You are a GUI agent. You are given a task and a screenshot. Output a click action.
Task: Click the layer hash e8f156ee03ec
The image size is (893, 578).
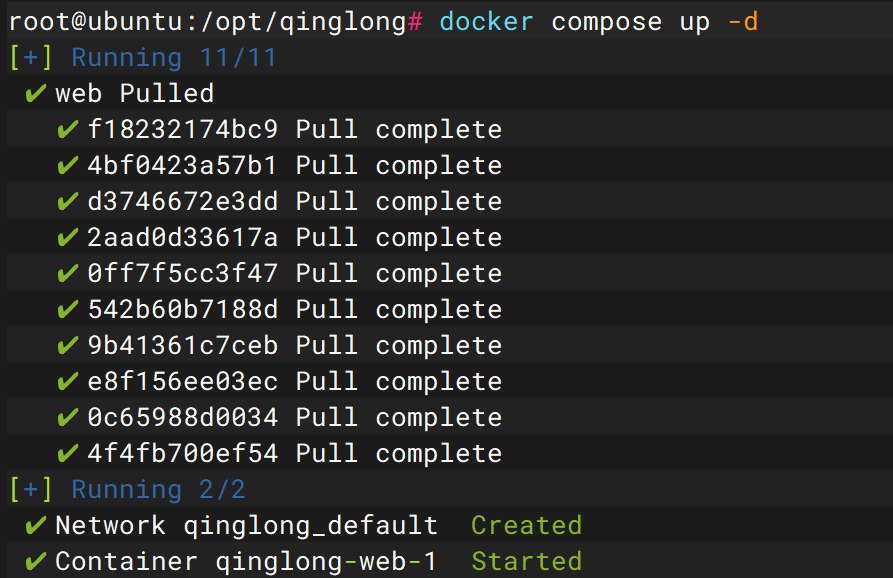183,382
